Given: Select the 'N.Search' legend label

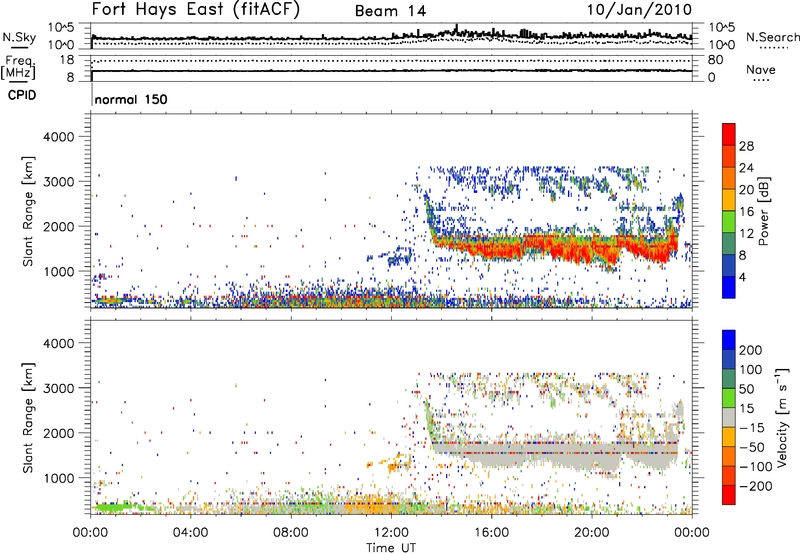Looking at the screenshot, I should [773, 37].
